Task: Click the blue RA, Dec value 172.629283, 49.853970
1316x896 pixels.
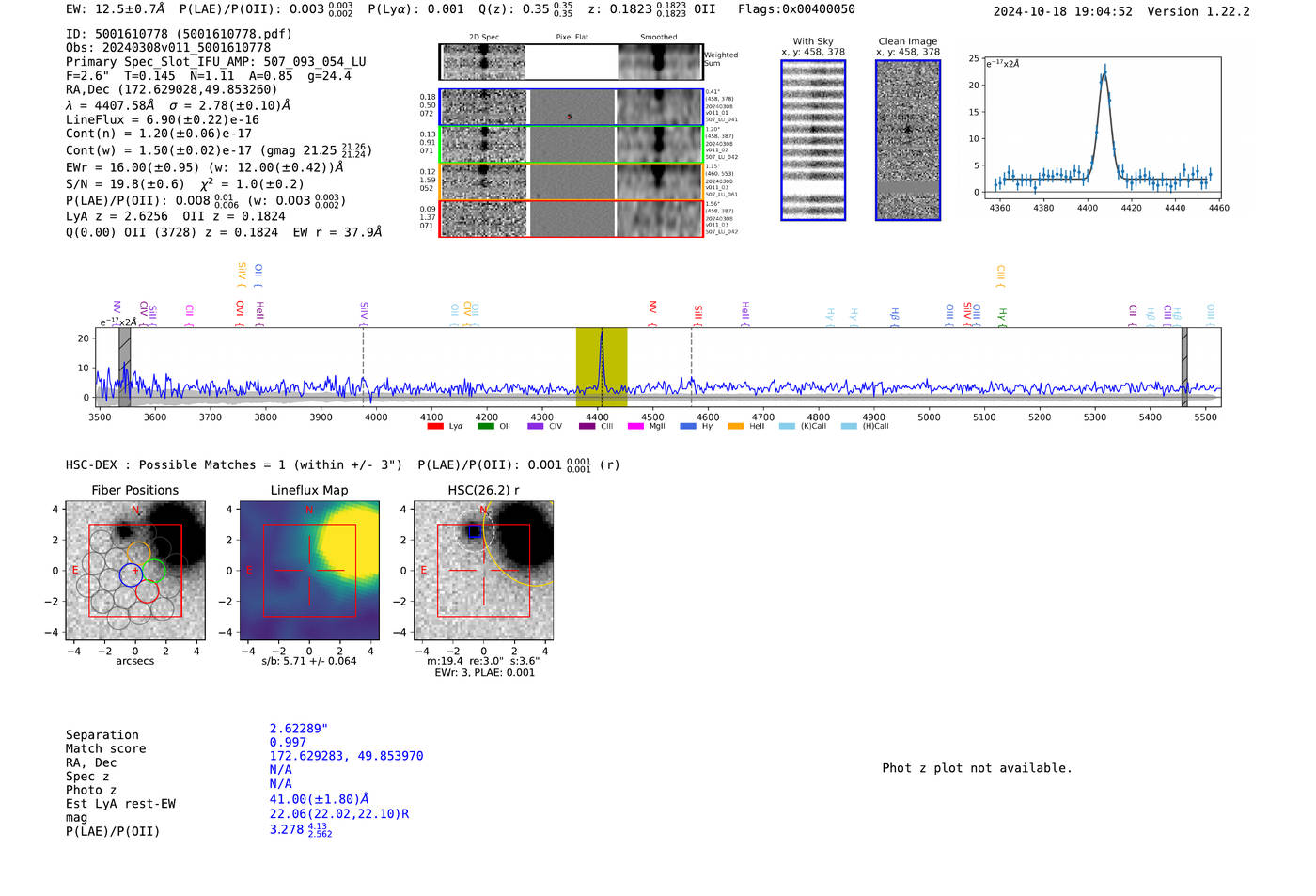Action: tap(346, 756)
